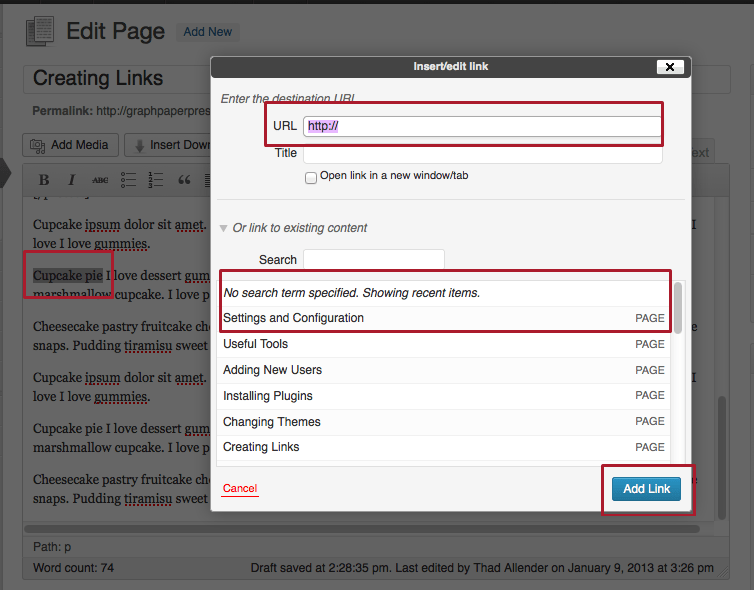
Task: Insert an ordered numbered list
Action: (x=156, y=180)
